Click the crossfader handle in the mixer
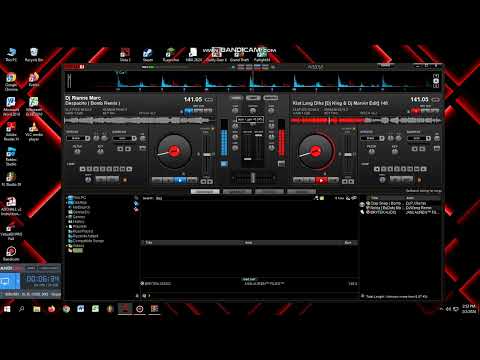480x360 pixels. pyautogui.click(x=253, y=178)
